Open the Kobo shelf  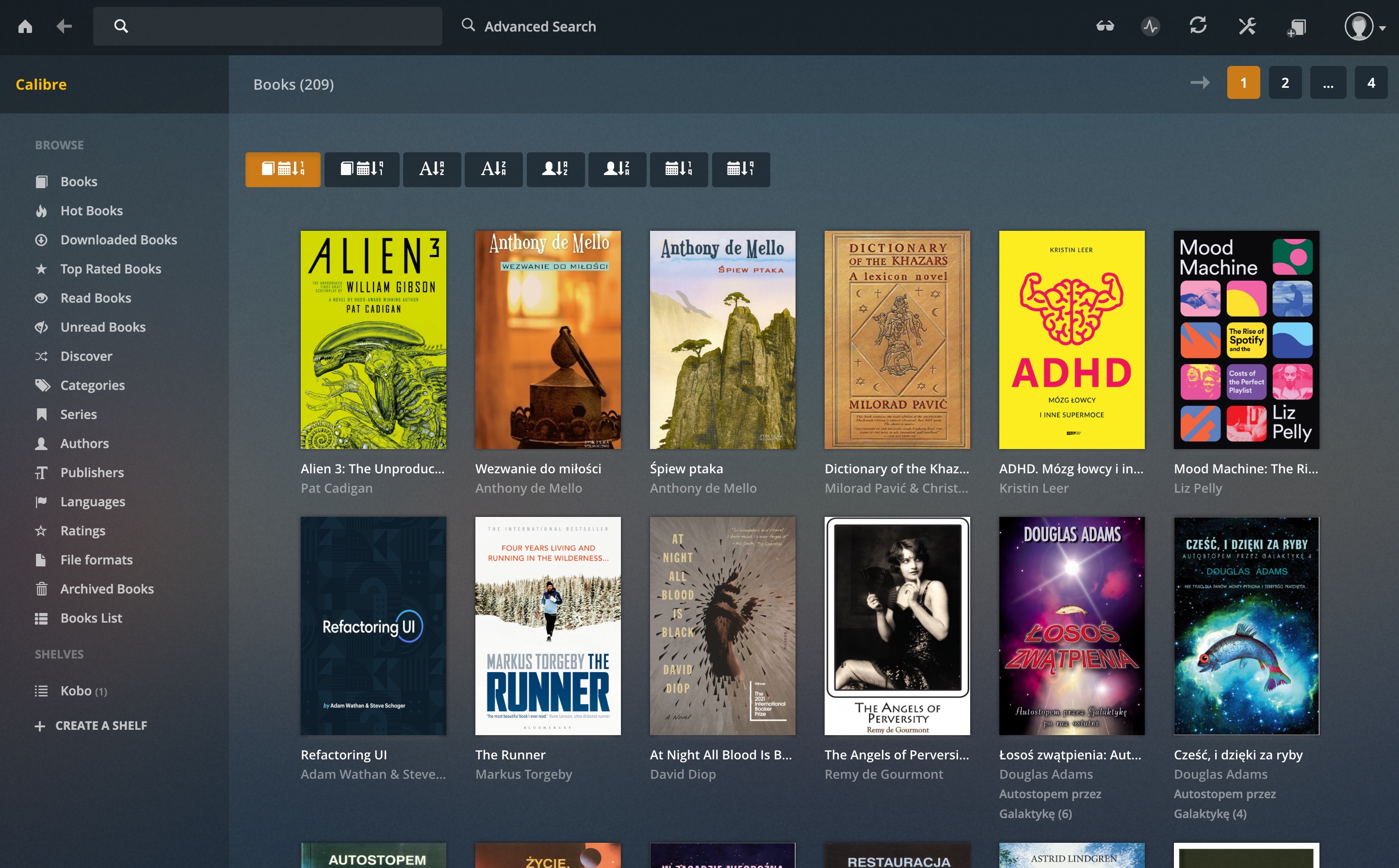pyautogui.click(x=75, y=691)
